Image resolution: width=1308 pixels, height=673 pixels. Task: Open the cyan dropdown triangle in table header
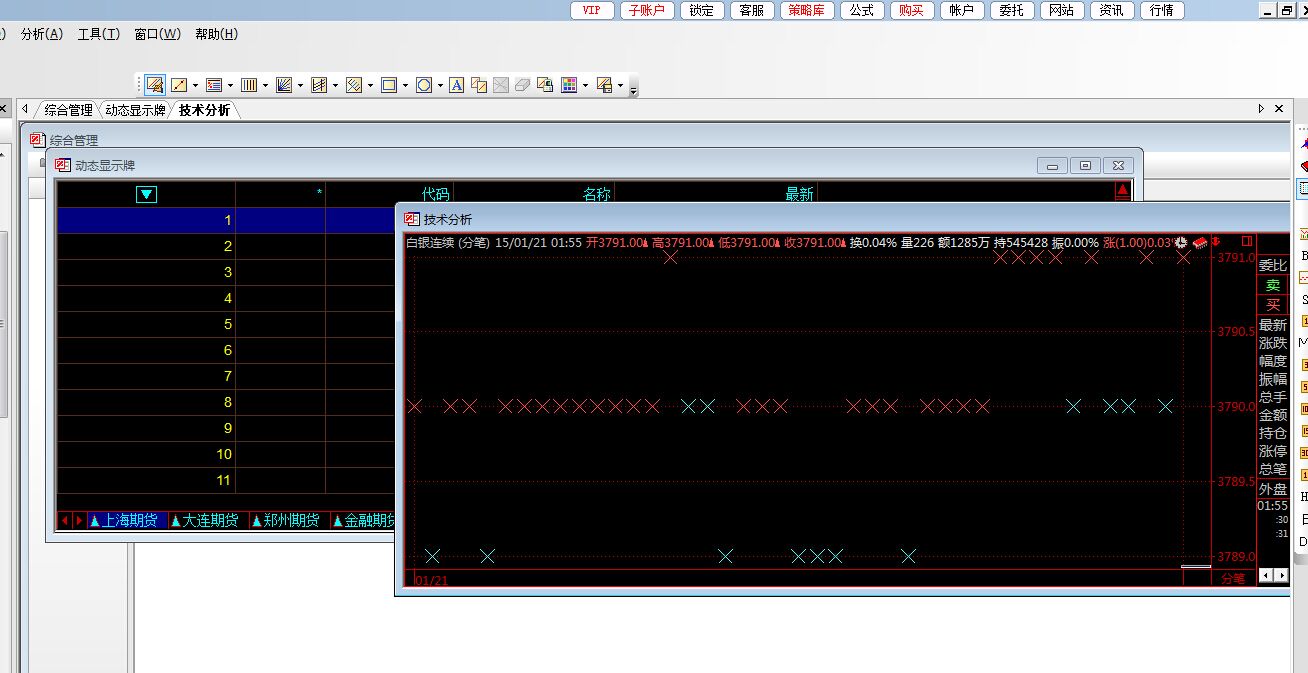pyautogui.click(x=146, y=194)
